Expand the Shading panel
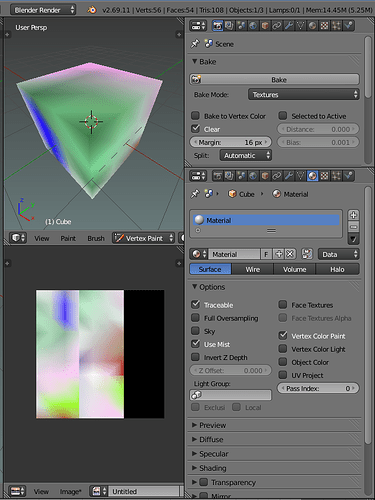The width and height of the screenshot is (375, 500). pos(209,468)
